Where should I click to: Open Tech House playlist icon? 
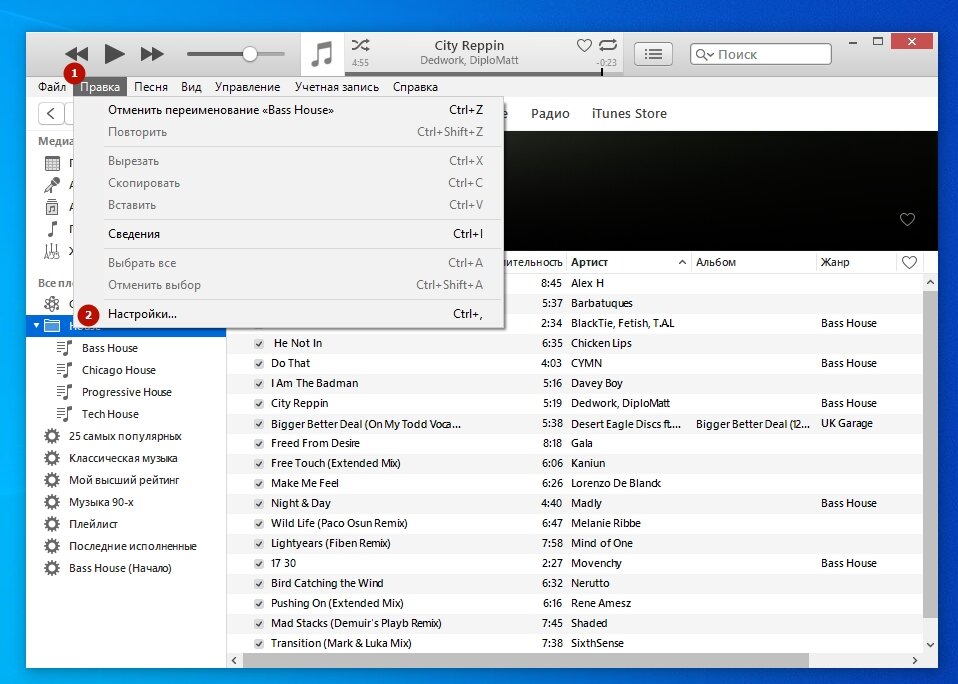click(x=64, y=414)
